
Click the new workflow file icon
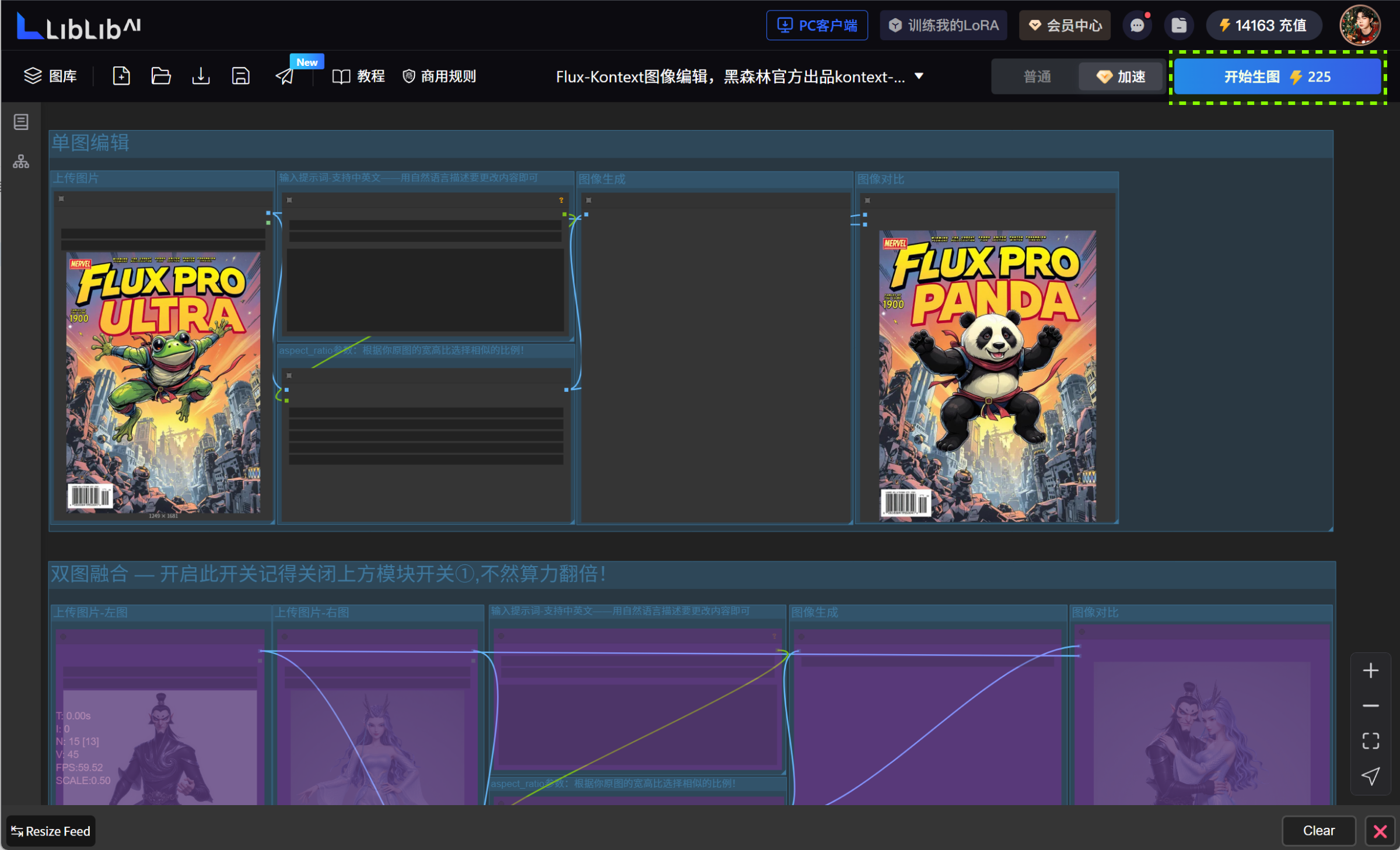click(121, 76)
